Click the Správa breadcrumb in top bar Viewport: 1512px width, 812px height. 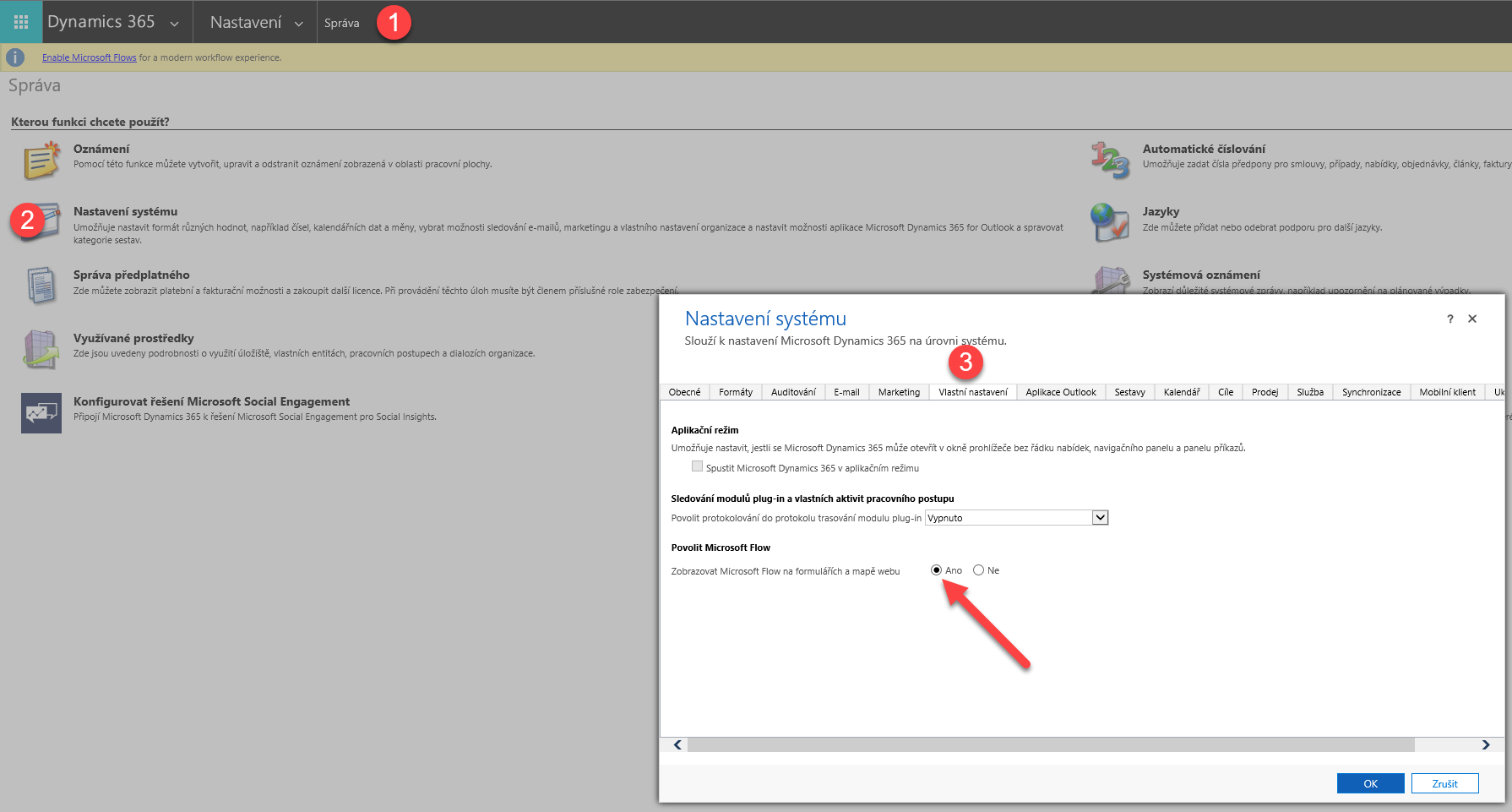[341, 23]
